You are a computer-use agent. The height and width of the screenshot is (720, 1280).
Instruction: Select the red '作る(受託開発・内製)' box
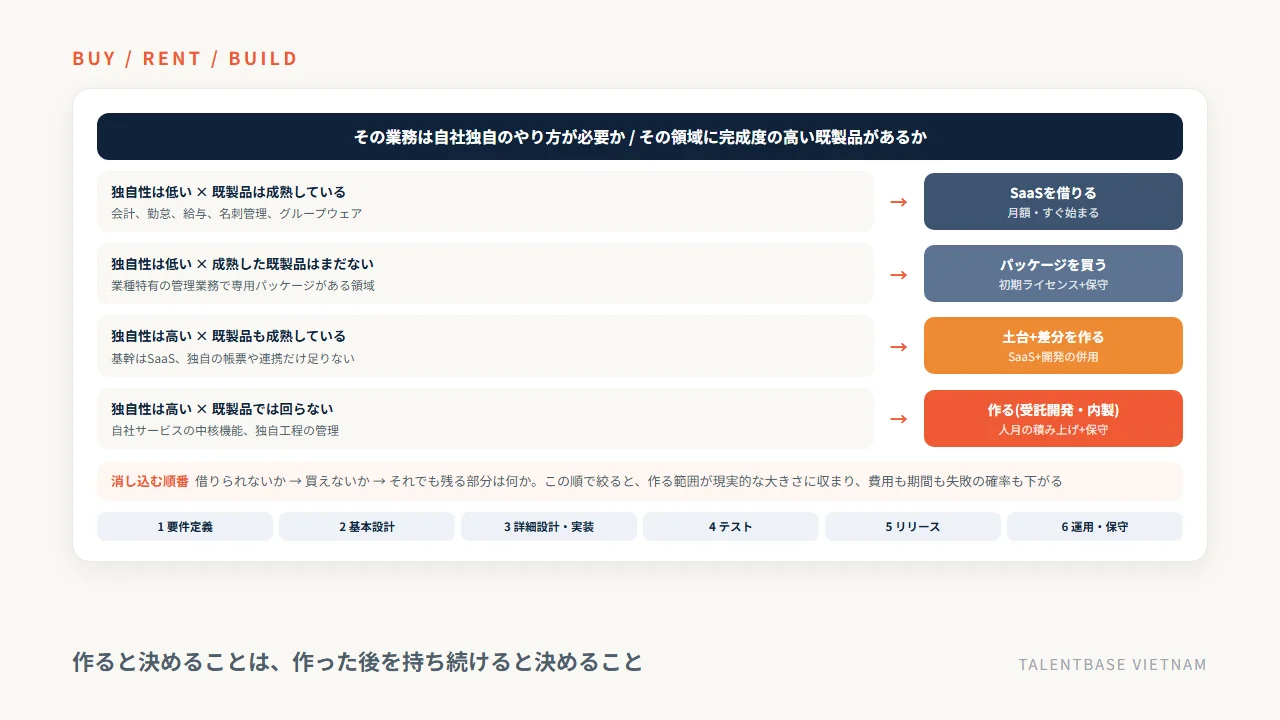[x=1053, y=418]
